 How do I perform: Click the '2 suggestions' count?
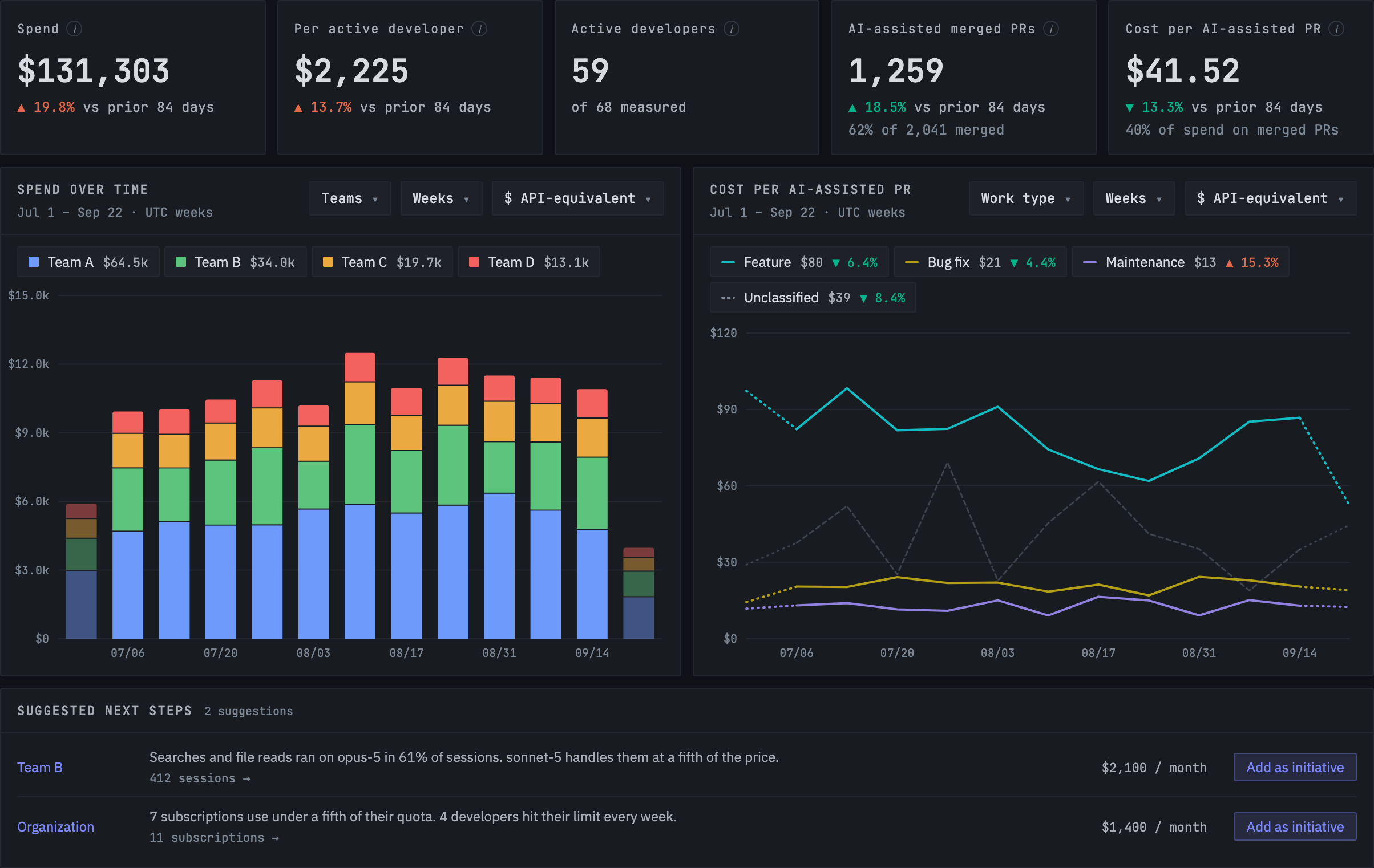coord(249,711)
